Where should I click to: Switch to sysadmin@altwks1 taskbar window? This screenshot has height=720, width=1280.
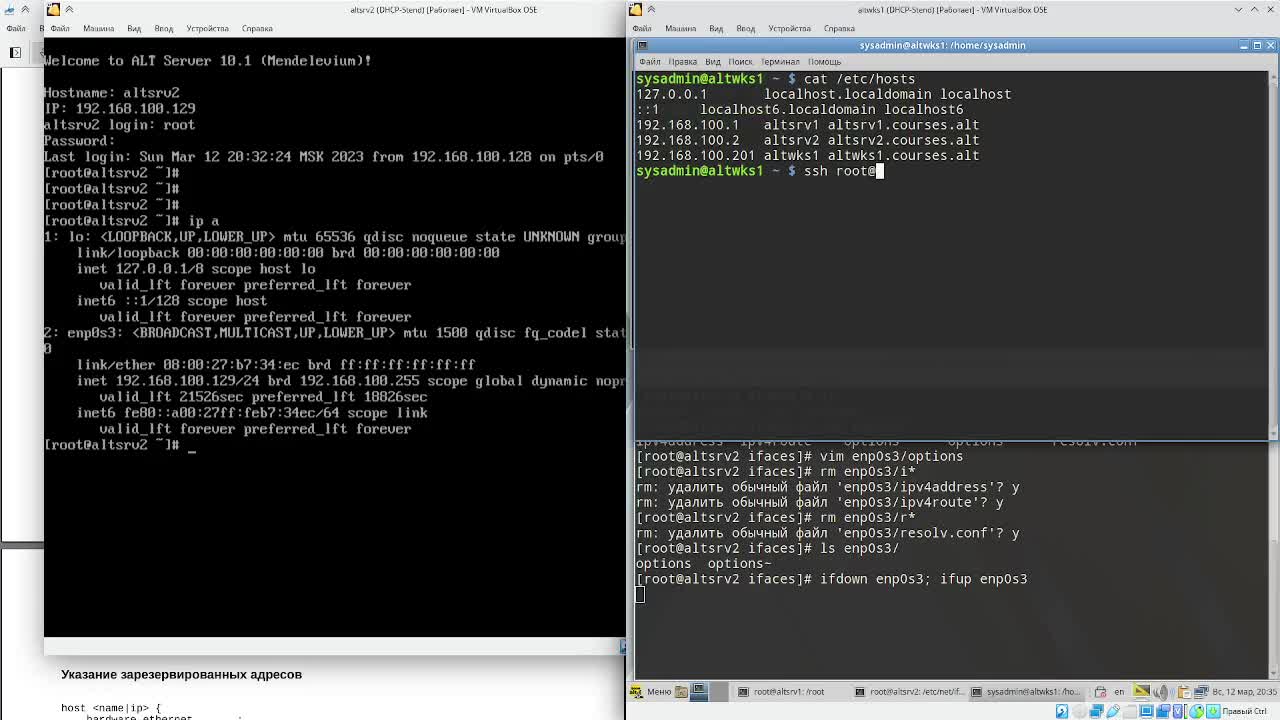1026,691
